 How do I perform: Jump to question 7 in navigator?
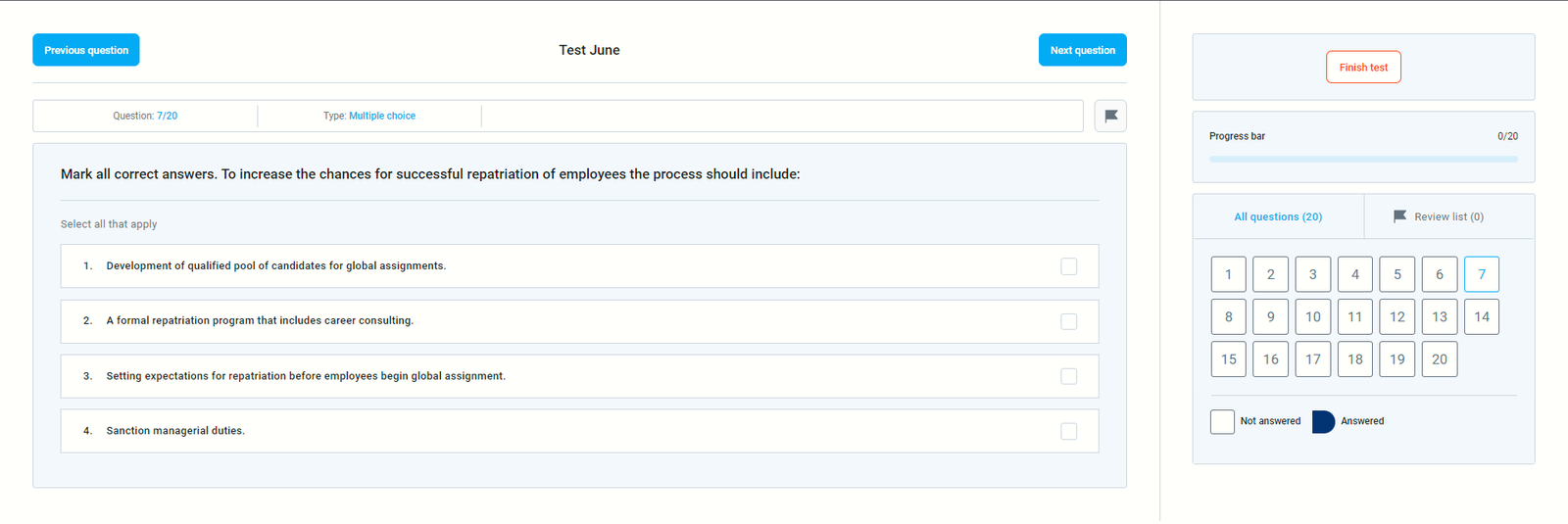tap(1481, 274)
